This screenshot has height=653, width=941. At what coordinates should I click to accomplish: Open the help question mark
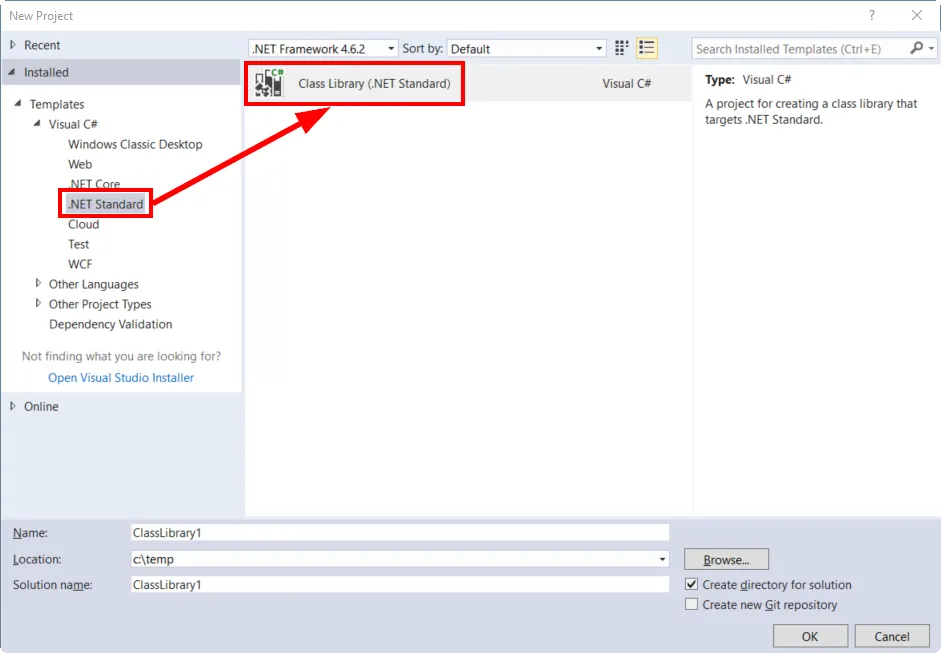871,16
